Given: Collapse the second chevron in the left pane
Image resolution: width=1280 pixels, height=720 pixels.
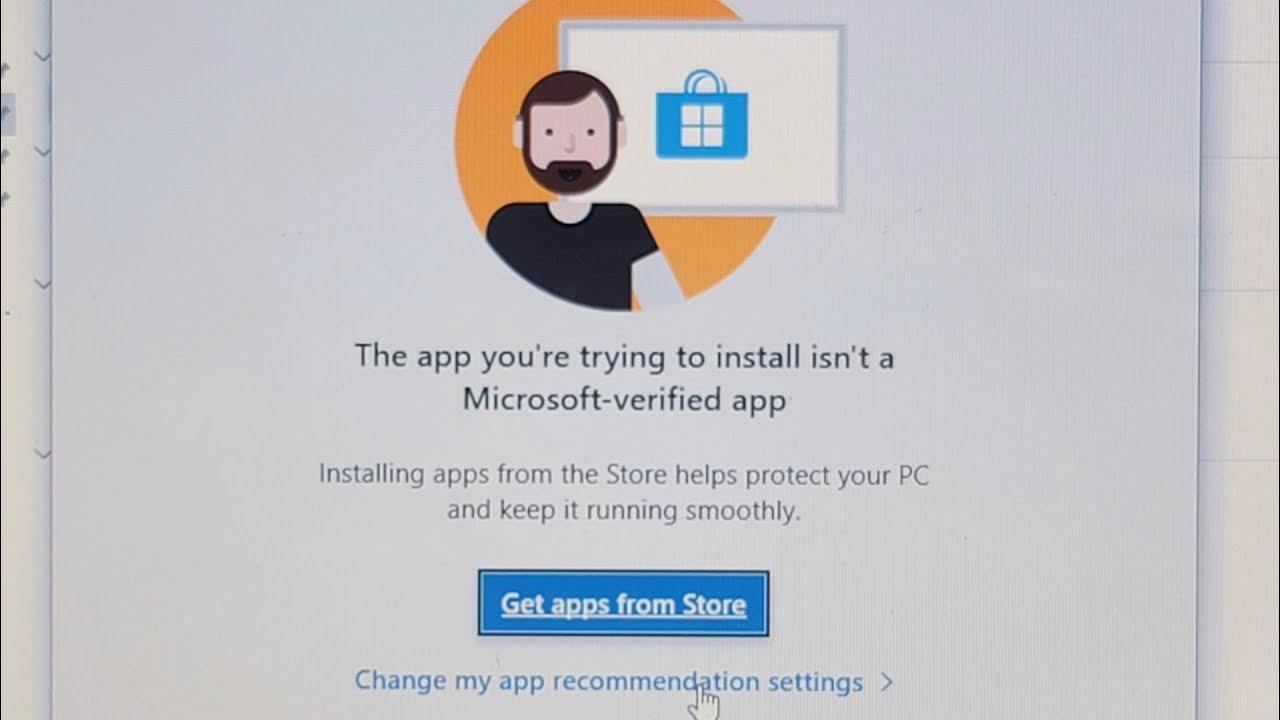Looking at the screenshot, I should [x=42, y=150].
